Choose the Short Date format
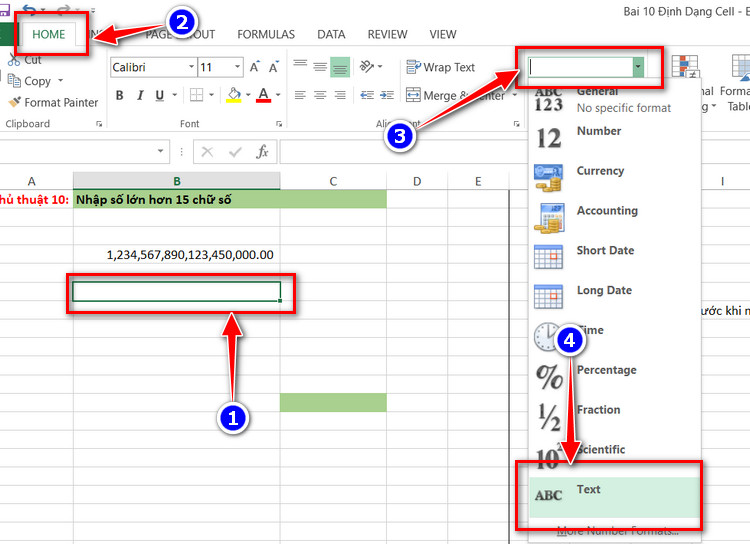 pos(615,257)
